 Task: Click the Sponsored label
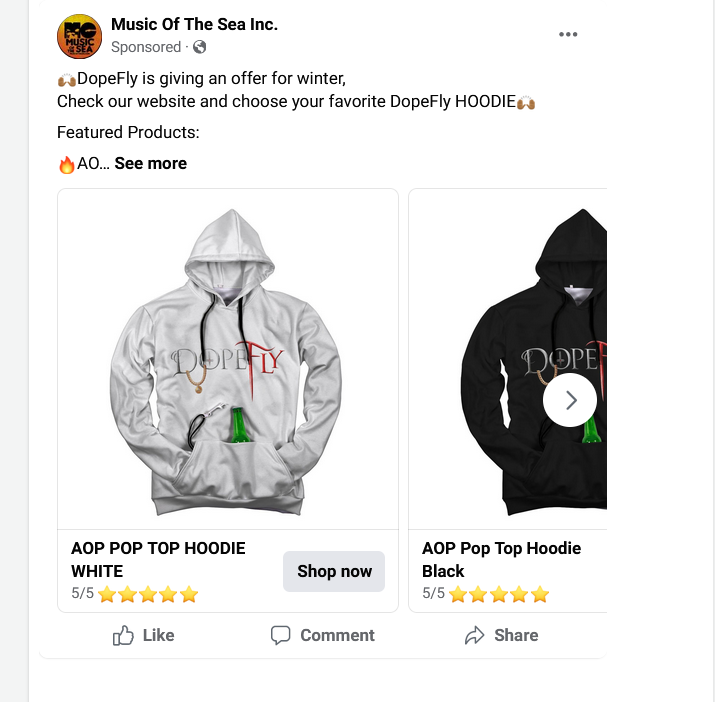(146, 47)
